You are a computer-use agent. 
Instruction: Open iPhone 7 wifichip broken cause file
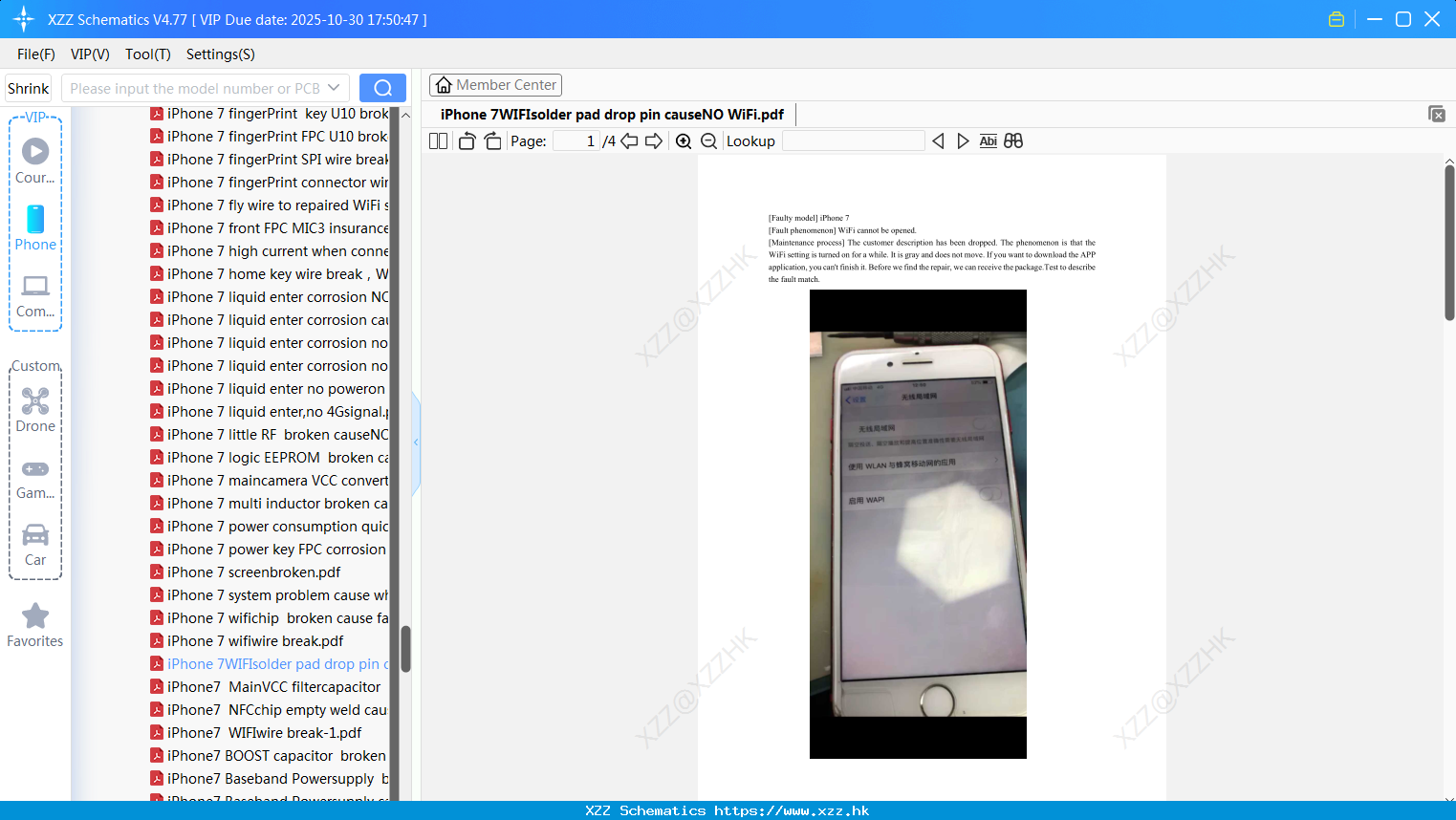(270, 618)
